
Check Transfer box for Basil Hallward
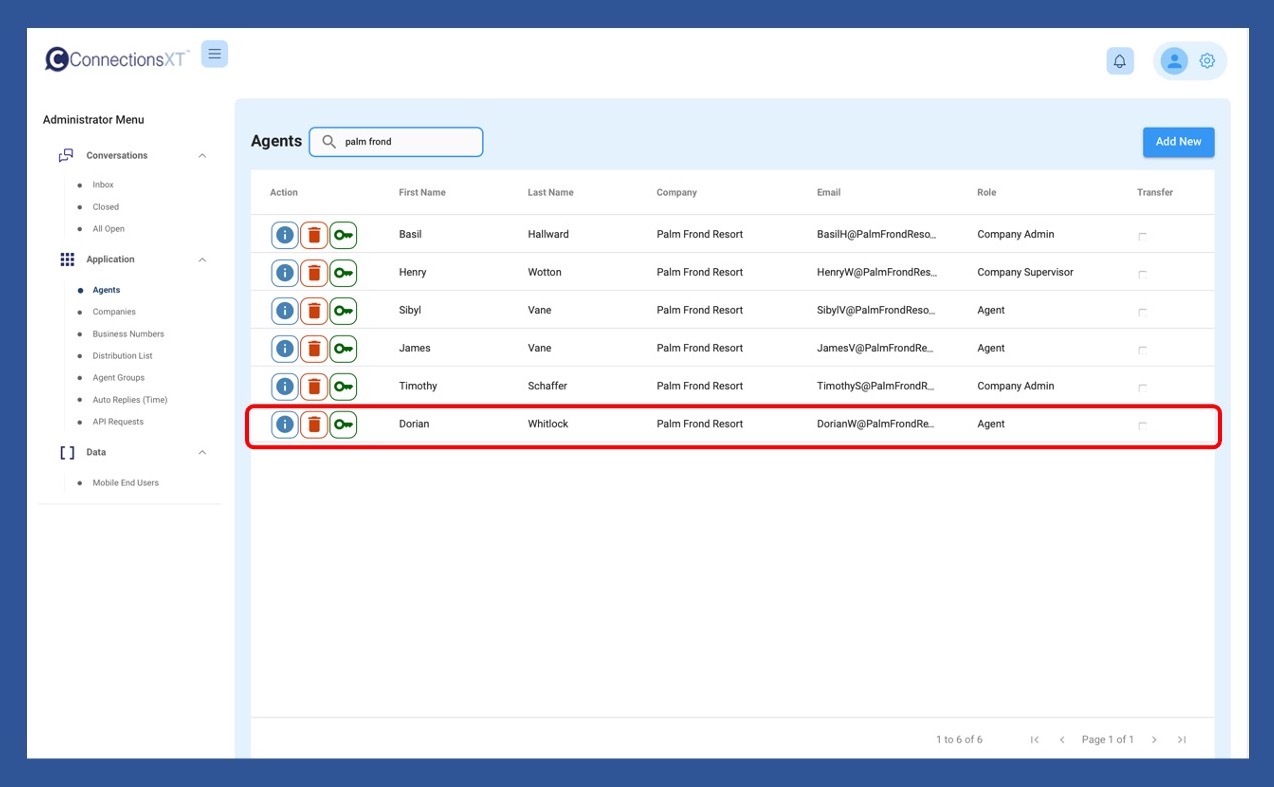[x=1142, y=236]
